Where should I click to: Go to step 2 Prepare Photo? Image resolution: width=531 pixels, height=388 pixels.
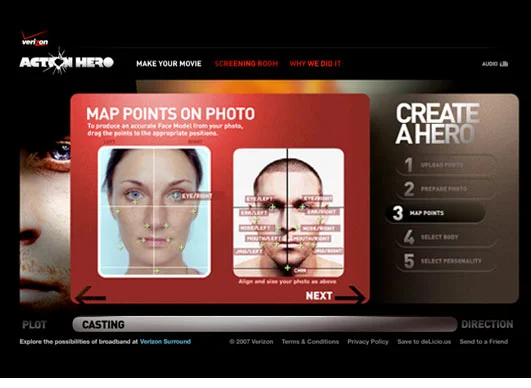[x=446, y=189]
